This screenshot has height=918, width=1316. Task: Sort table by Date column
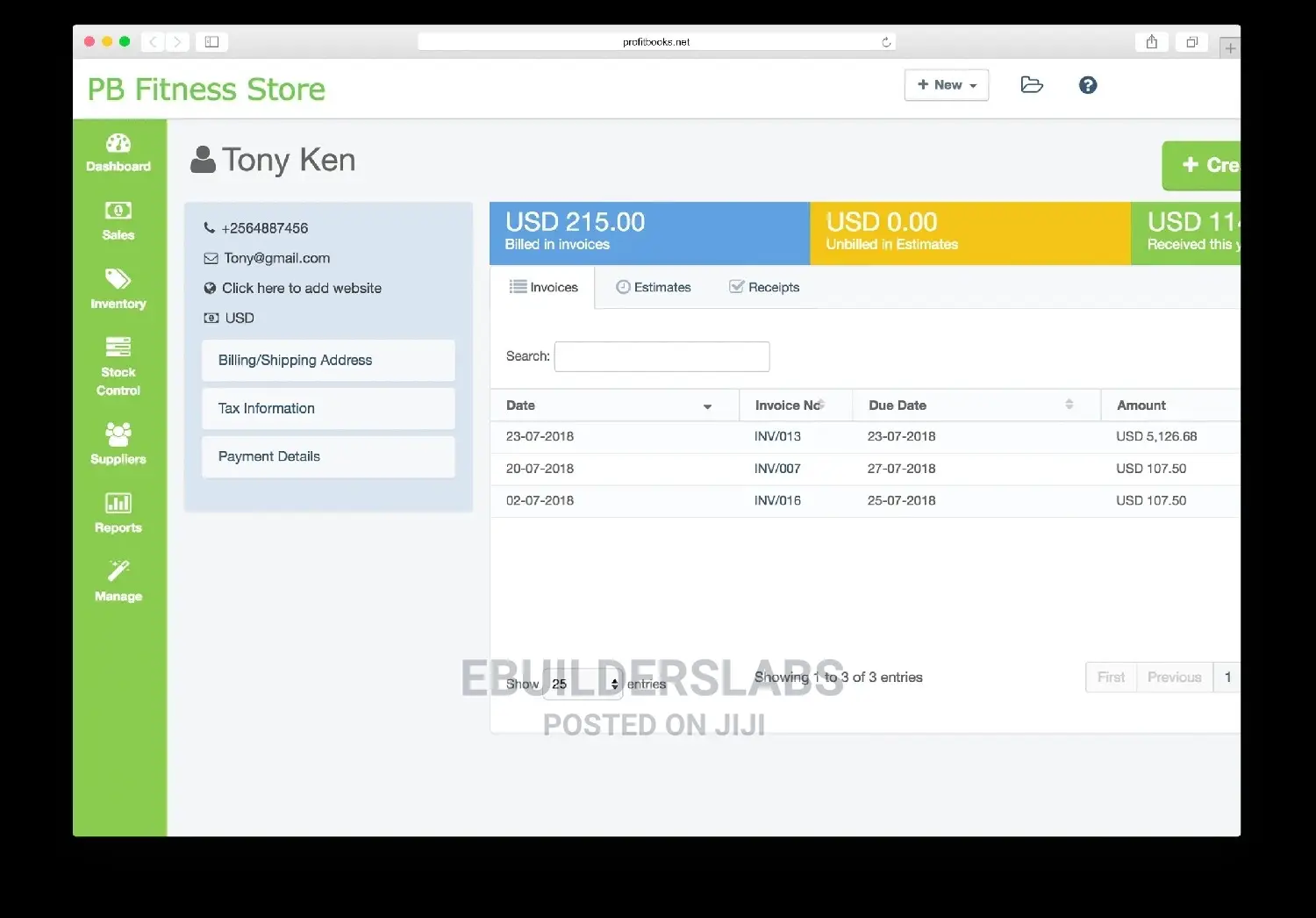614,405
